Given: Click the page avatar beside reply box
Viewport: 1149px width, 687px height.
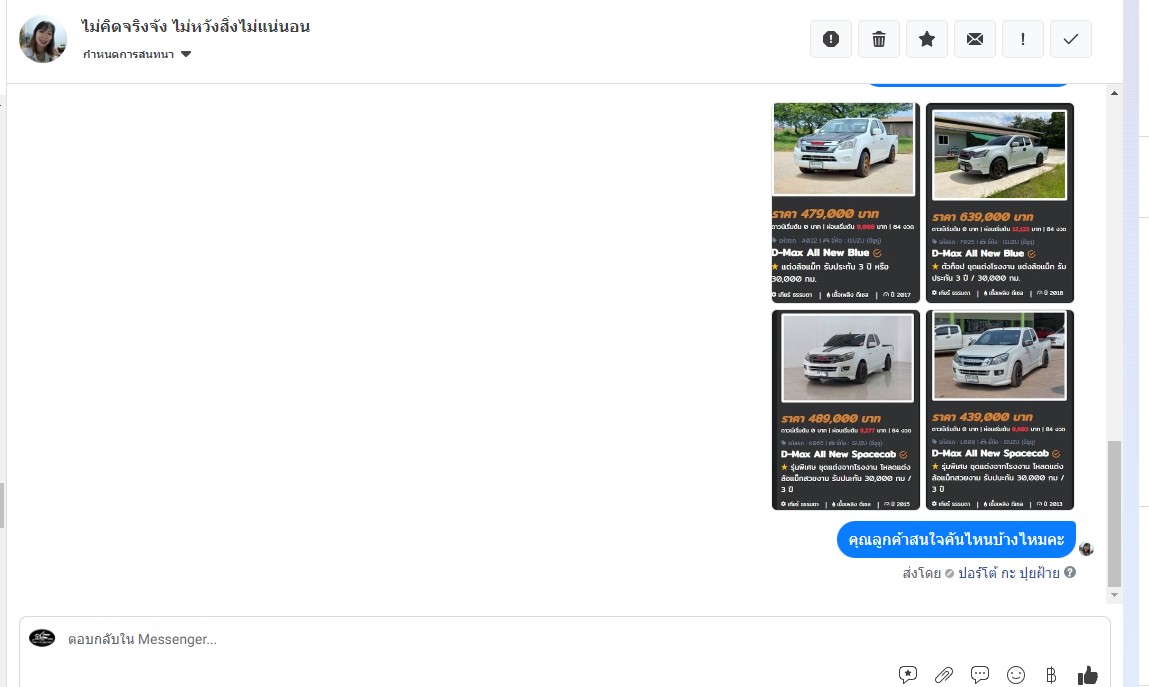Looking at the screenshot, I should click(42, 638).
